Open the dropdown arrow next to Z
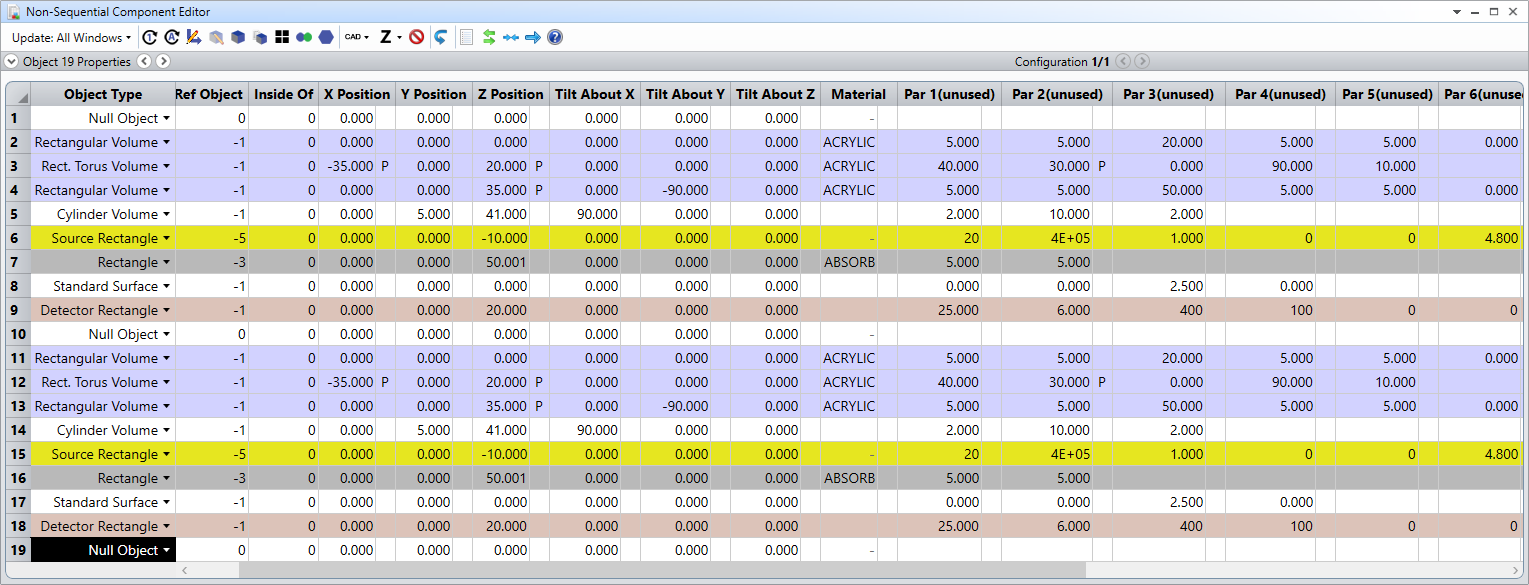 [399, 38]
